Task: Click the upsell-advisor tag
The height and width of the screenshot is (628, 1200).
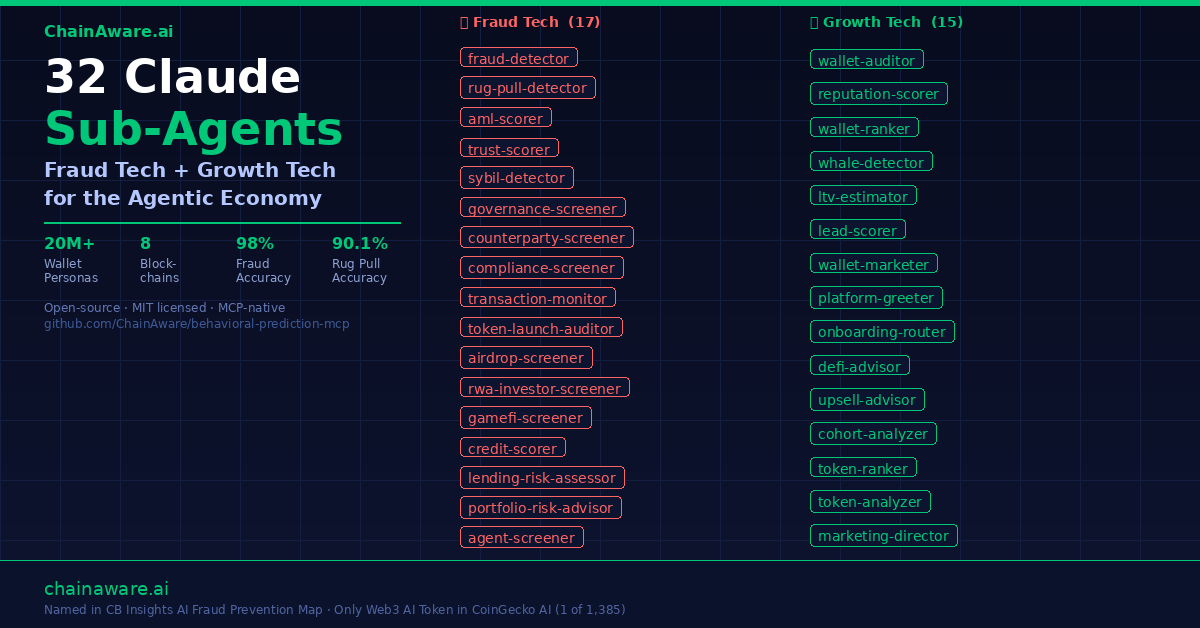Action: (x=867, y=400)
